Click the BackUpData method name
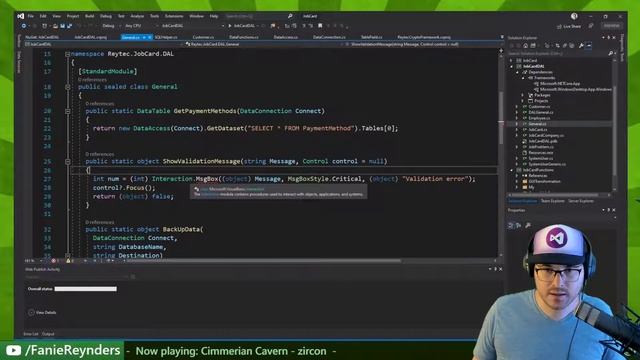640x360 pixels. pyautogui.click(x=181, y=229)
